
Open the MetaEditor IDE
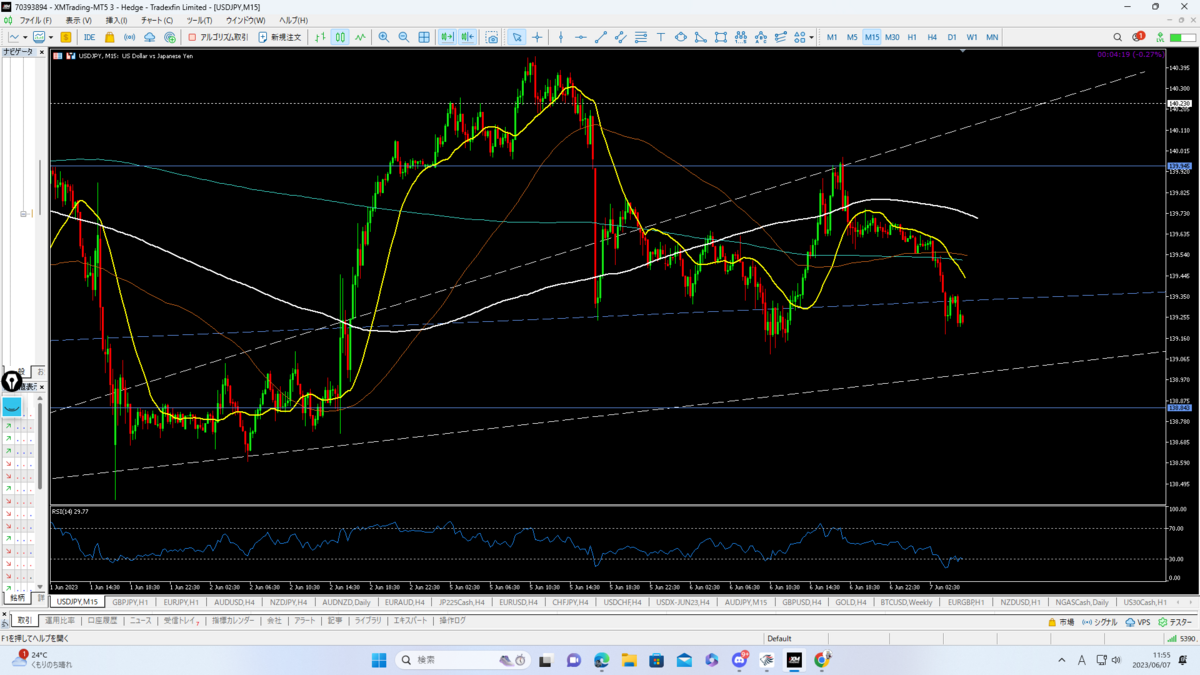89,37
